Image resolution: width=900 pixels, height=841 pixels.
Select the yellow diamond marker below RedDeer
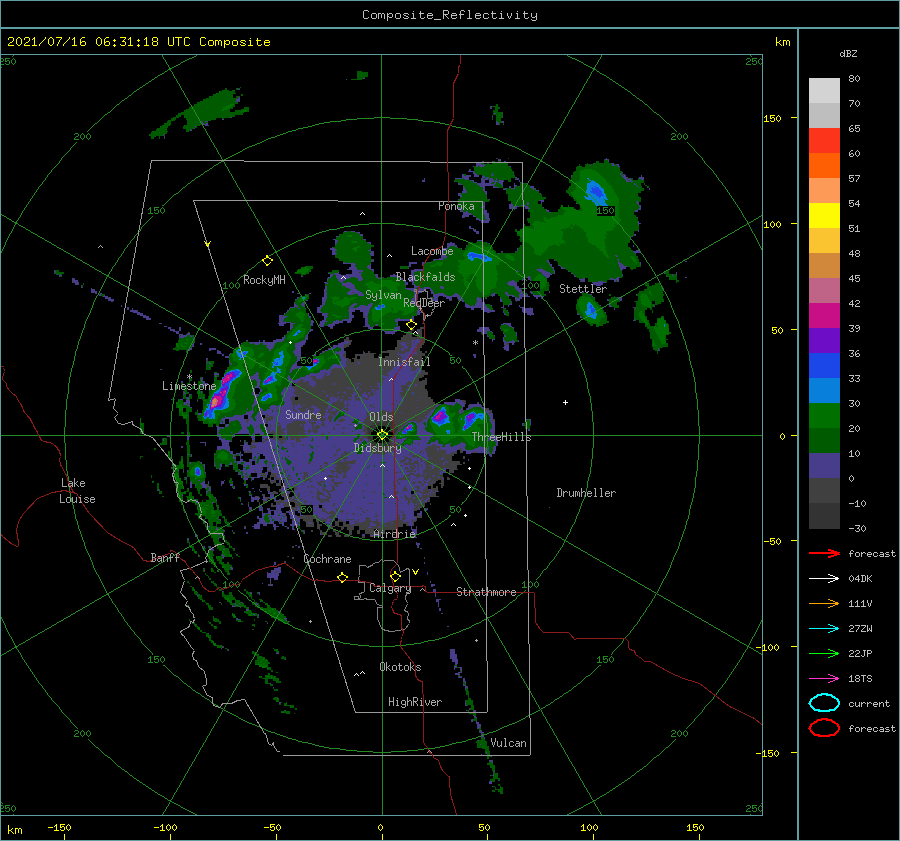(x=412, y=325)
